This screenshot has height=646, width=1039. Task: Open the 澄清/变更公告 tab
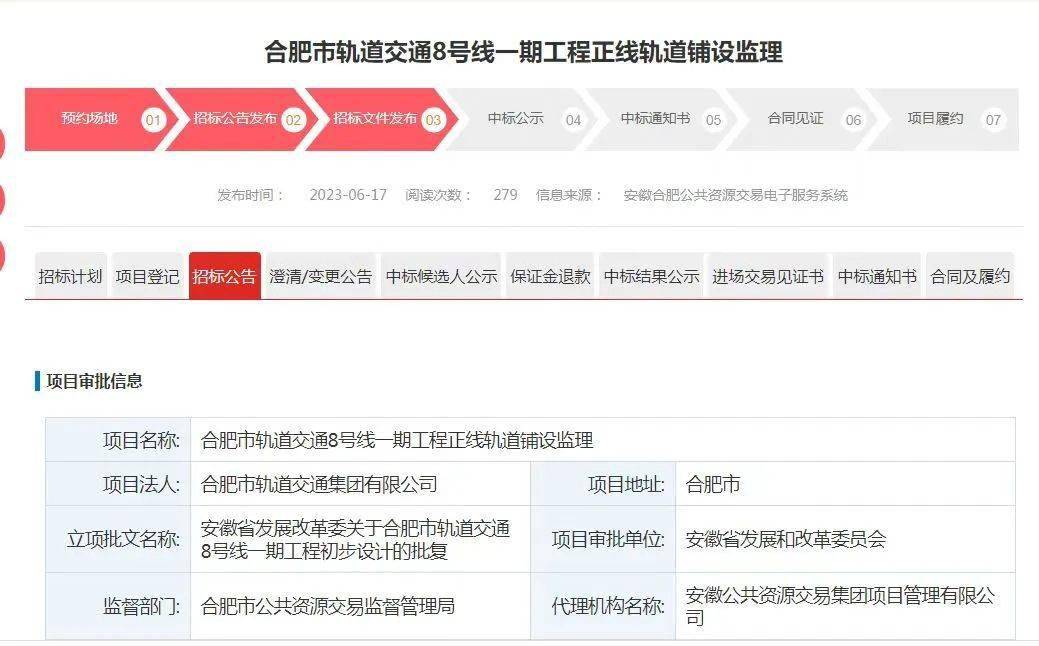click(321, 276)
